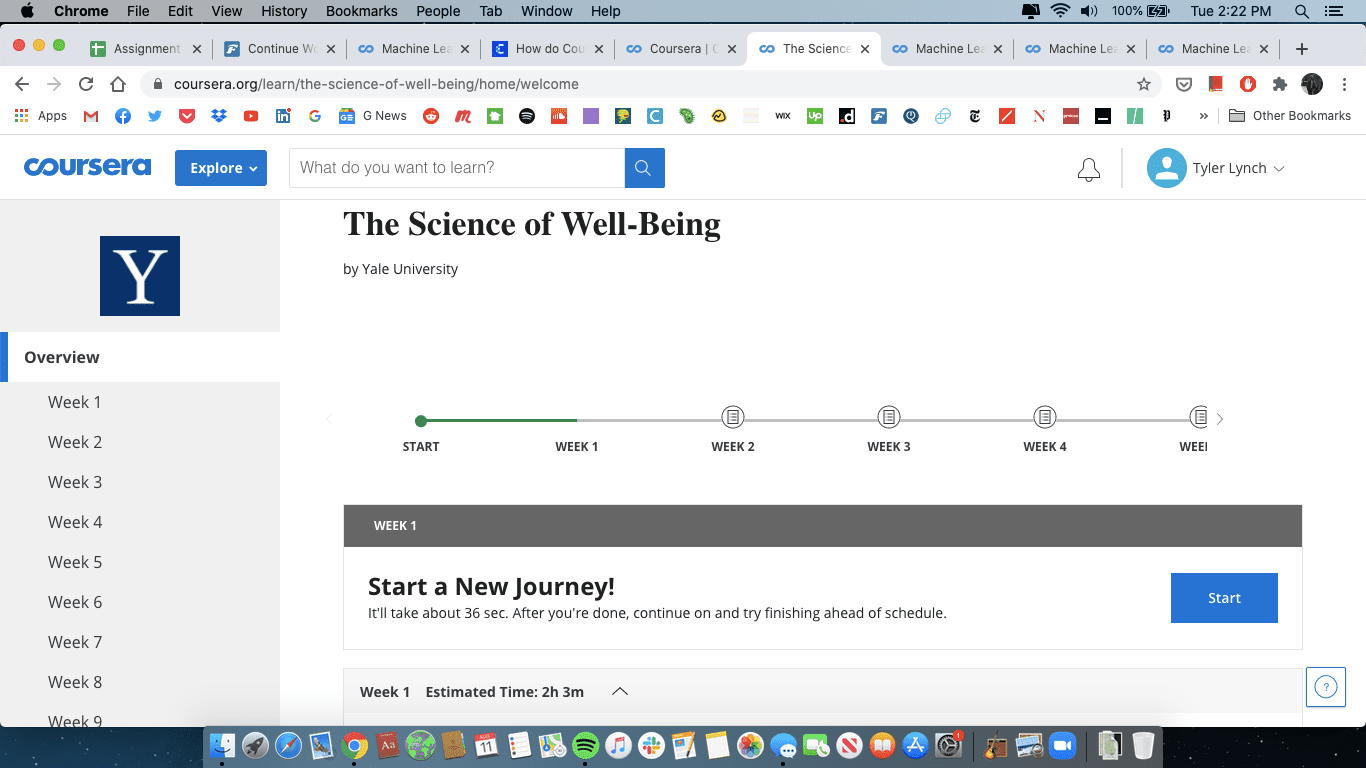1366x768 pixels.
Task: Collapse the Week 1 section chevron
Action: click(620, 691)
